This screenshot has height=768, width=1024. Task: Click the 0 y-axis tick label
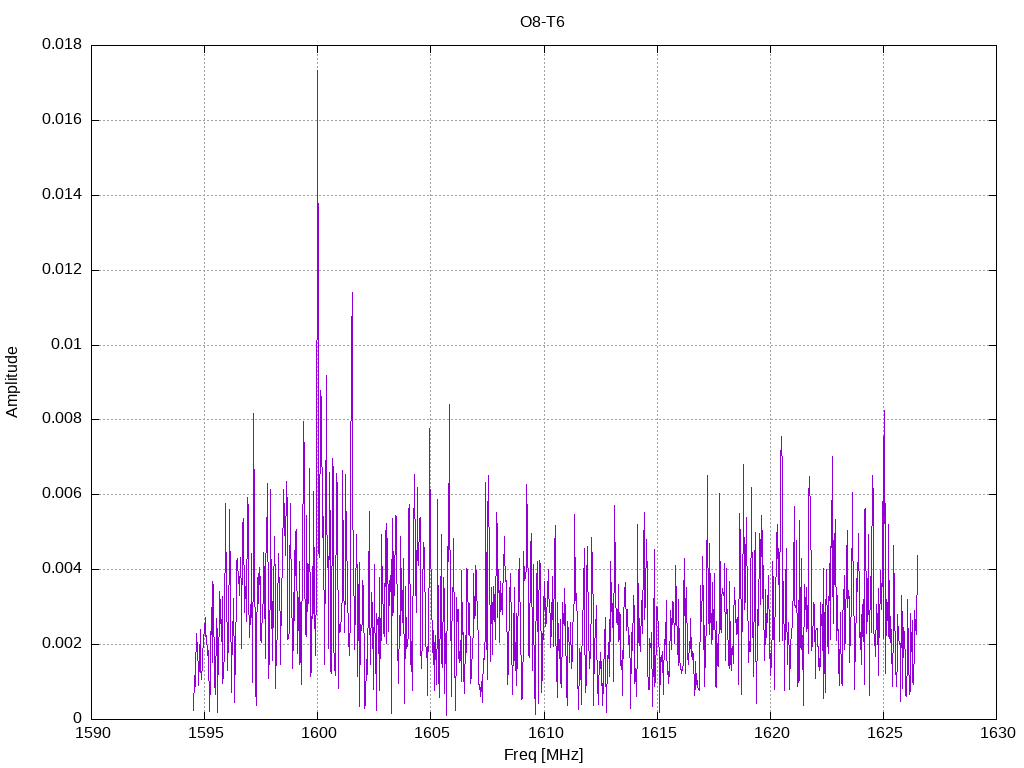click(78, 718)
